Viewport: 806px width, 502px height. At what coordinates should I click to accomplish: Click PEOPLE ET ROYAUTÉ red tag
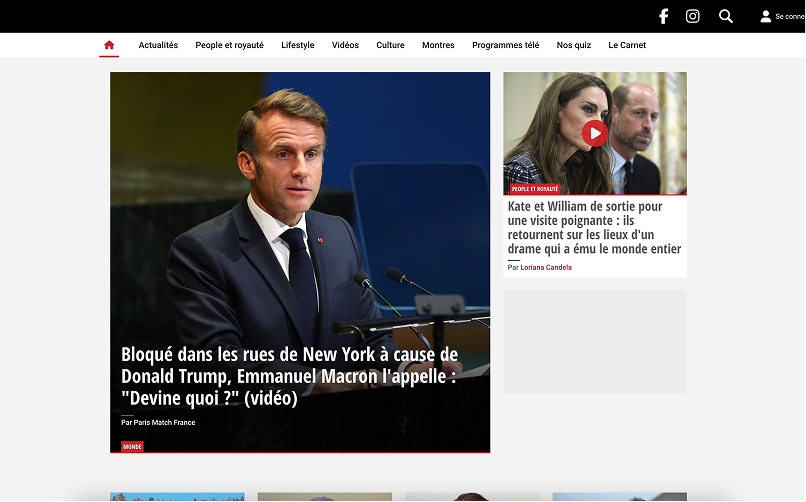point(535,189)
